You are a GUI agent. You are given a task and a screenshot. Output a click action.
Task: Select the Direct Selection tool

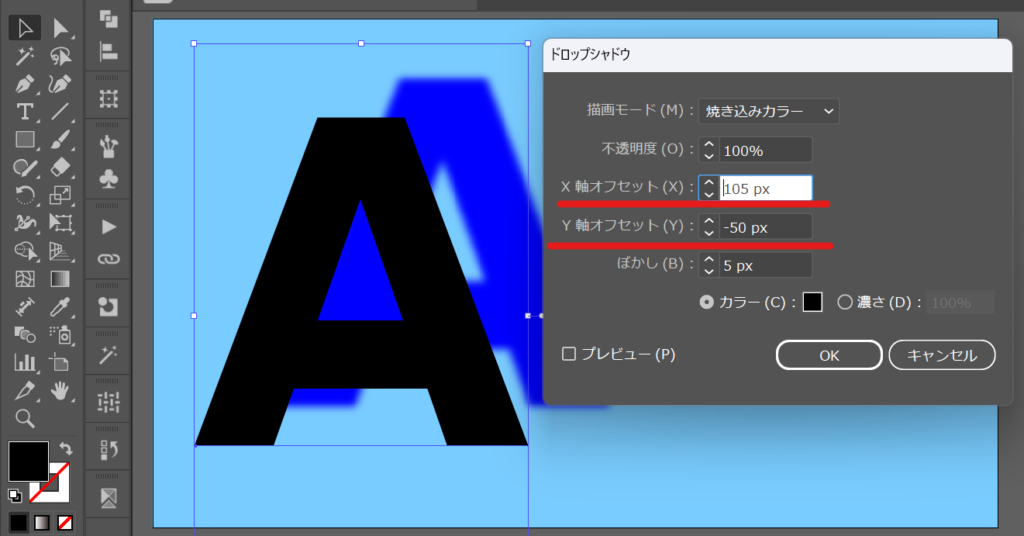60,28
